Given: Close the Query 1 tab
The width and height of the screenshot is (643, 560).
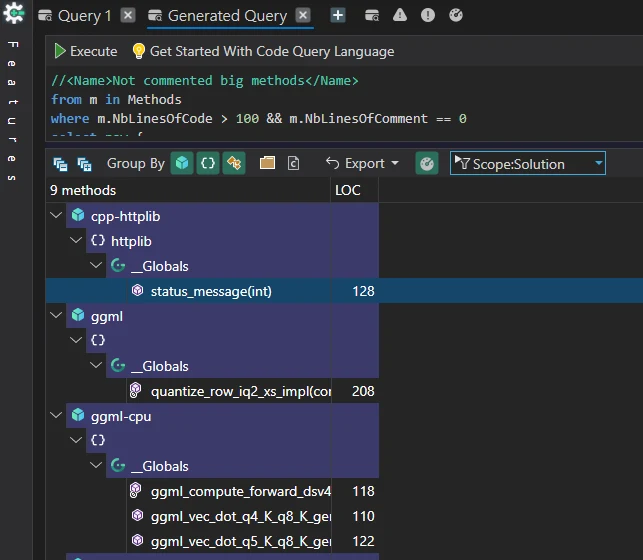Looking at the screenshot, I should [128, 16].
